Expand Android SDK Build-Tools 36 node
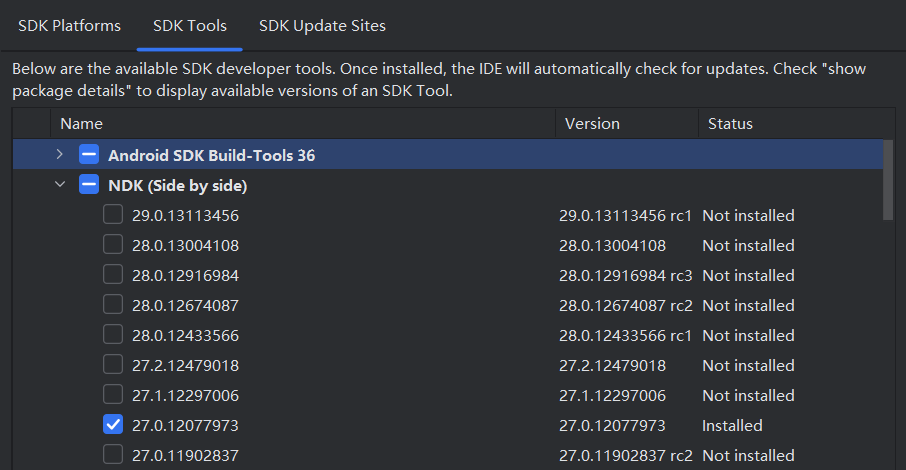This screenshot has width=906, height=470. [60, 155]
